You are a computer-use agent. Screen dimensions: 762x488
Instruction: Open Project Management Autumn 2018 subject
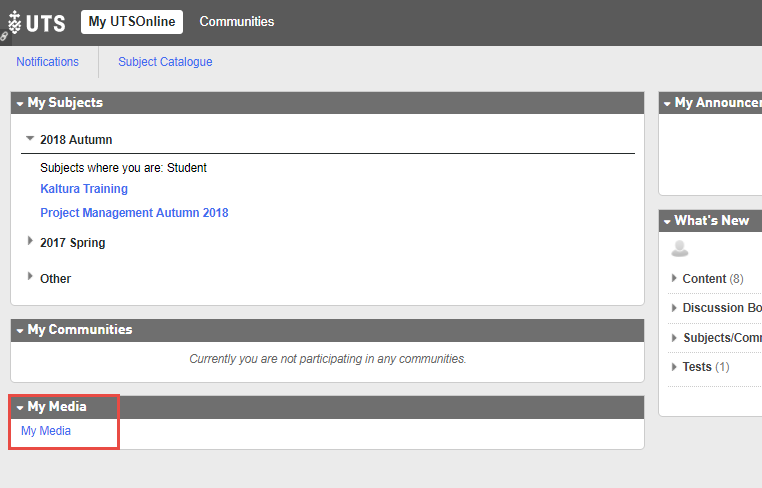pyautogui.click(x=134, y=213)
